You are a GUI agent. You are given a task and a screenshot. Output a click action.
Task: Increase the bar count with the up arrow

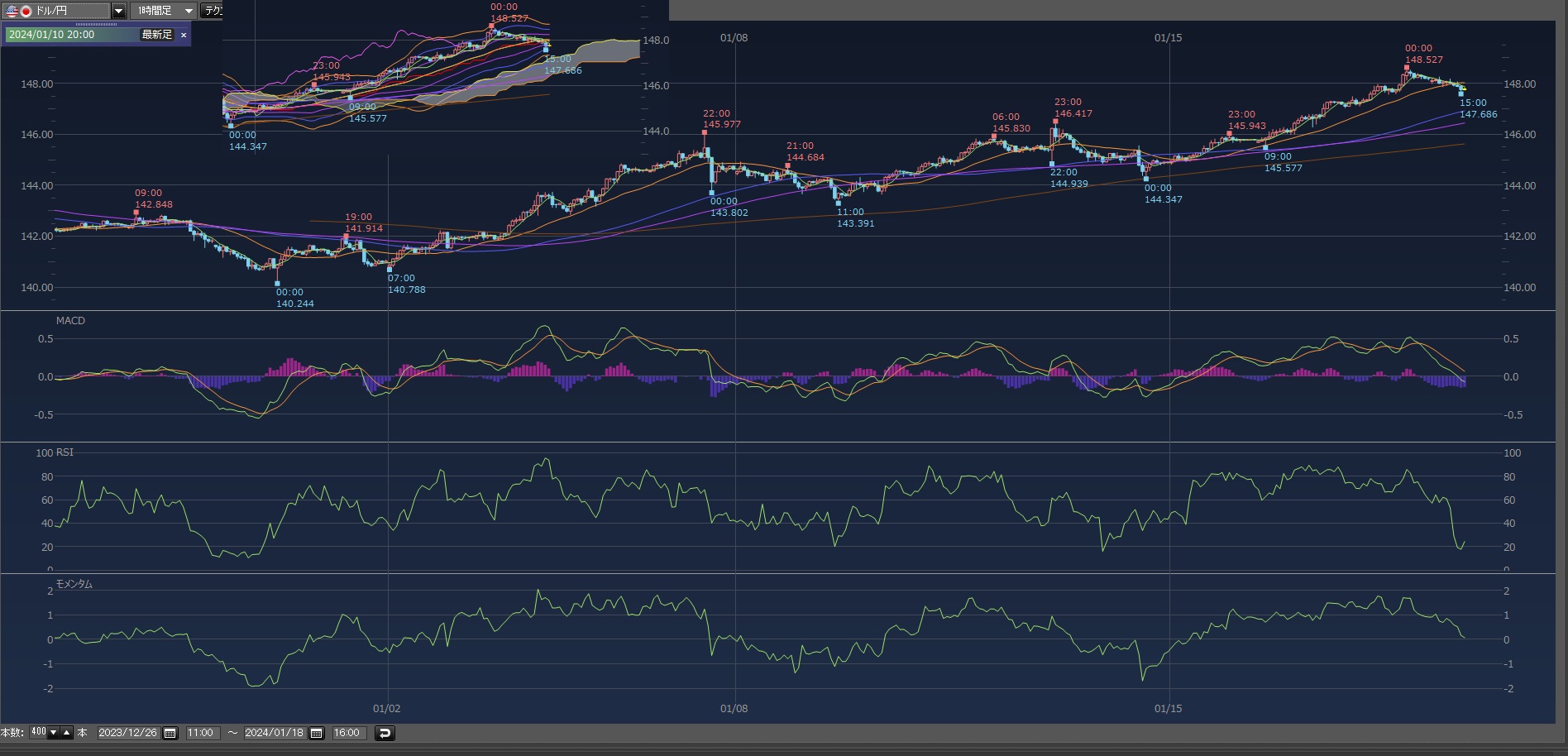coord(67,732)
